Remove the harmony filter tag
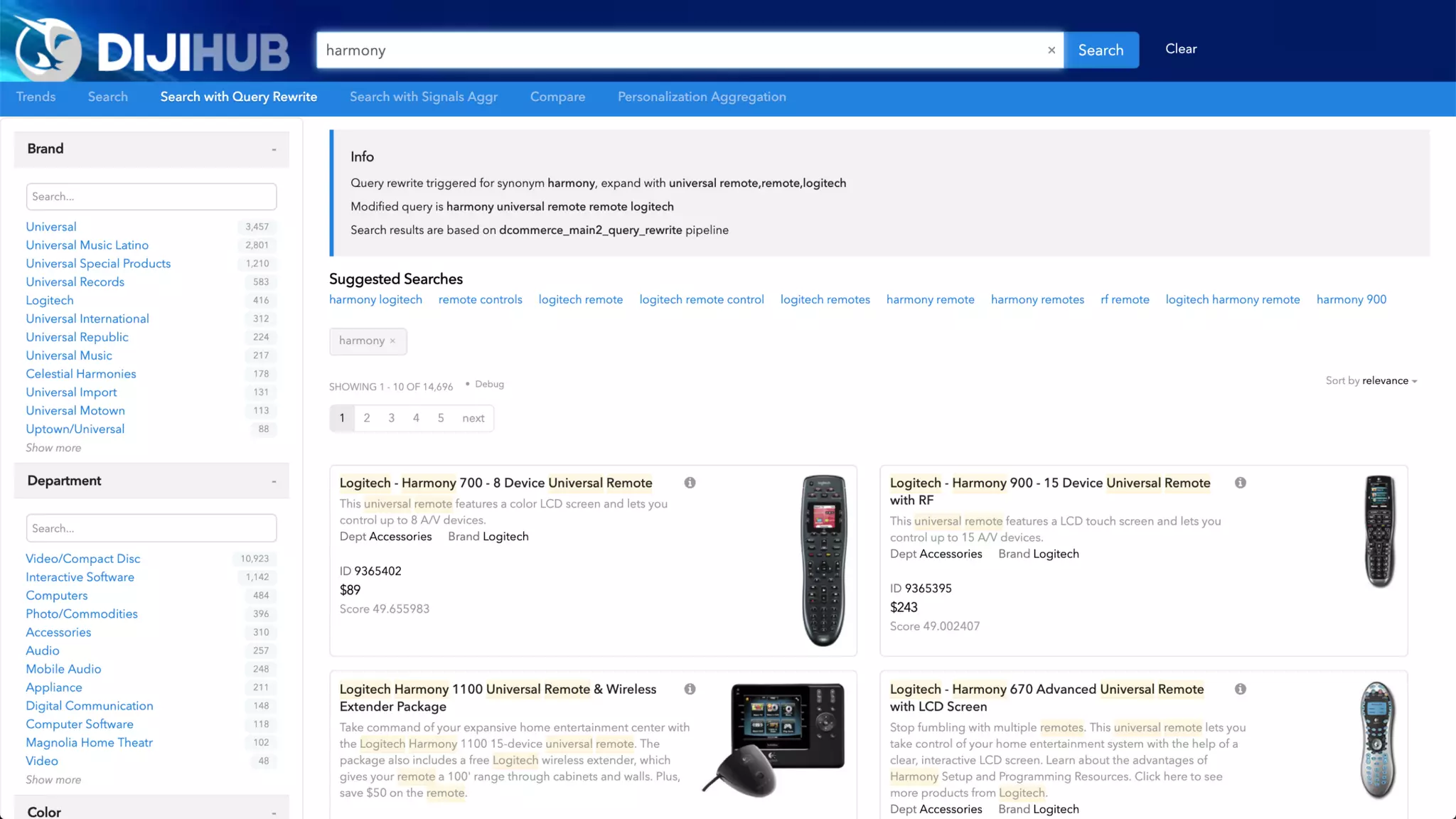Viewport: 1456px width, 819px height. click(x=392, y=341)
